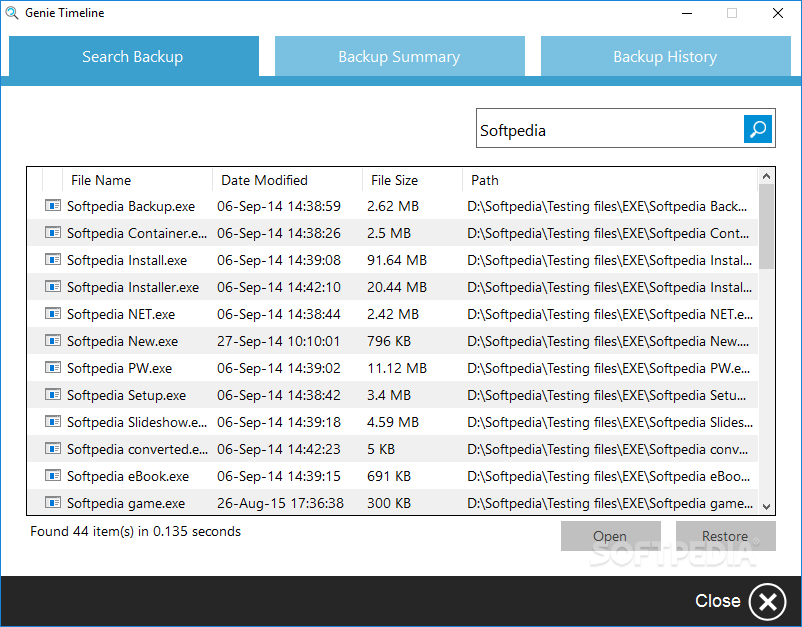Image resolution: width=802 pixels, height=627 pixels.
Task: Click the file size 796 KB
Action: pos(389,341)
